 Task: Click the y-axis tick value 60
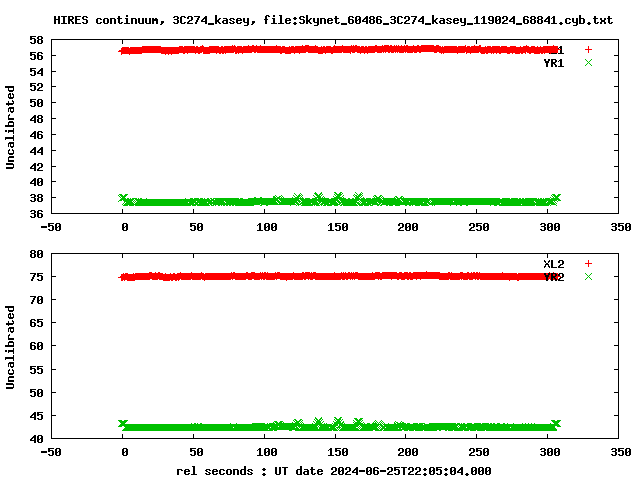coord(36,347)
